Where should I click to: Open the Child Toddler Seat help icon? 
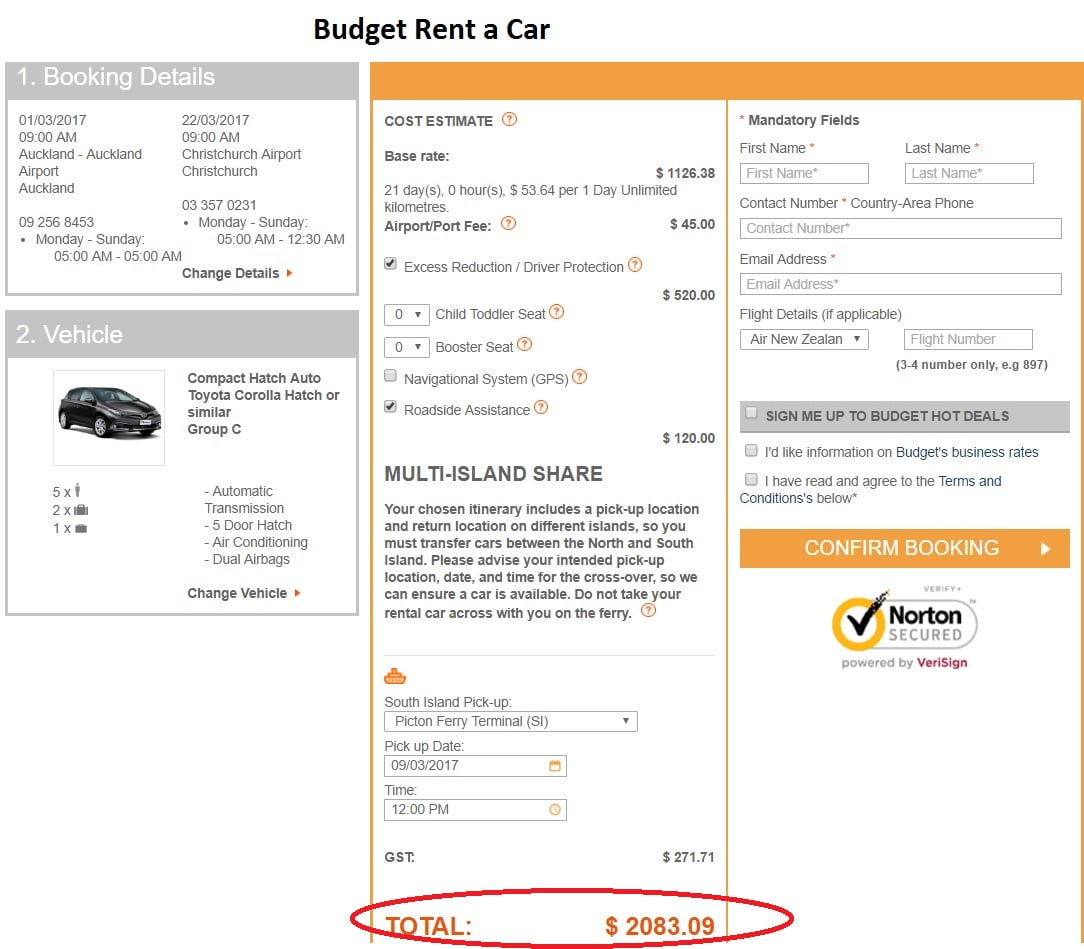click(557, 312)
